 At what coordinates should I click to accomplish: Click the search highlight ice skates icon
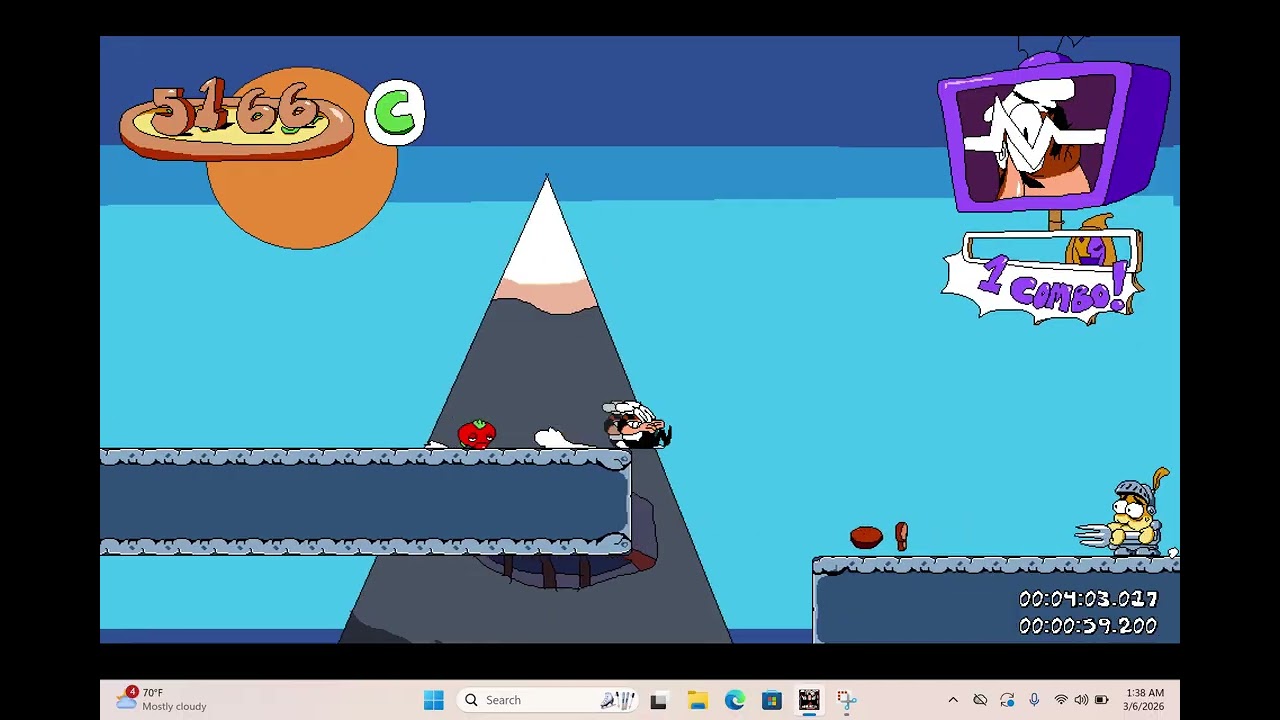[x=618, y=700]
